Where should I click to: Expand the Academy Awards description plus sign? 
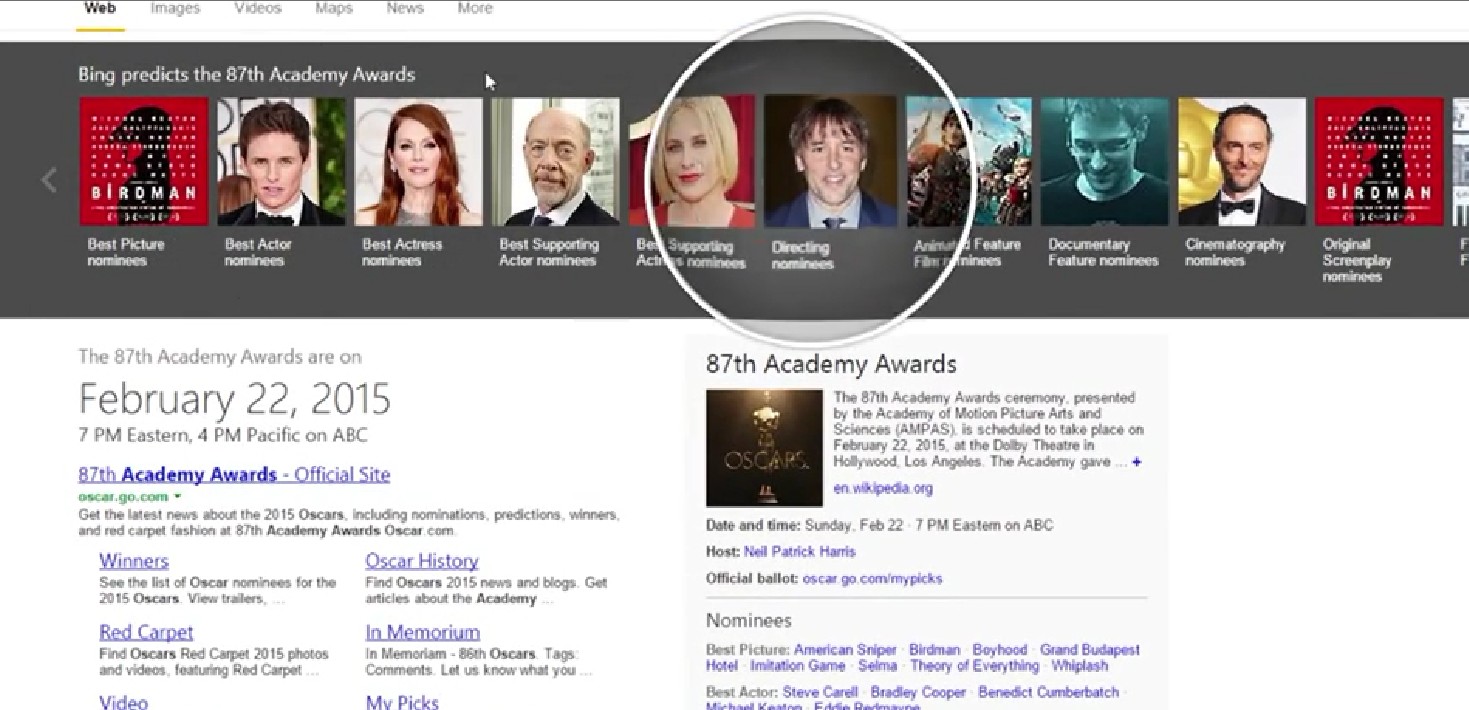point(1136,462)
